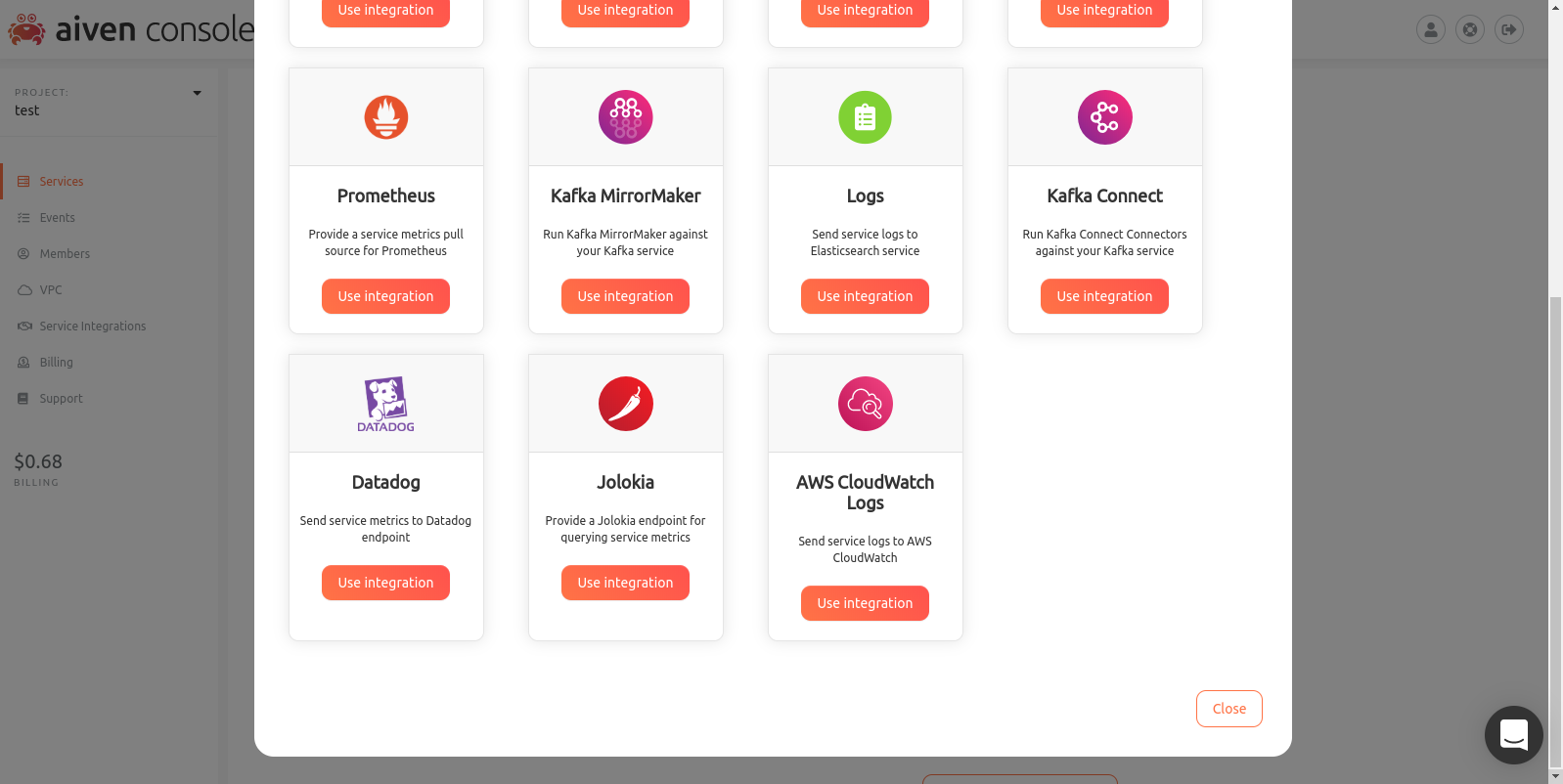Open the user profile icon
The height and width of the screenshot is (784, 1563).
click(x=1430, y=29)
